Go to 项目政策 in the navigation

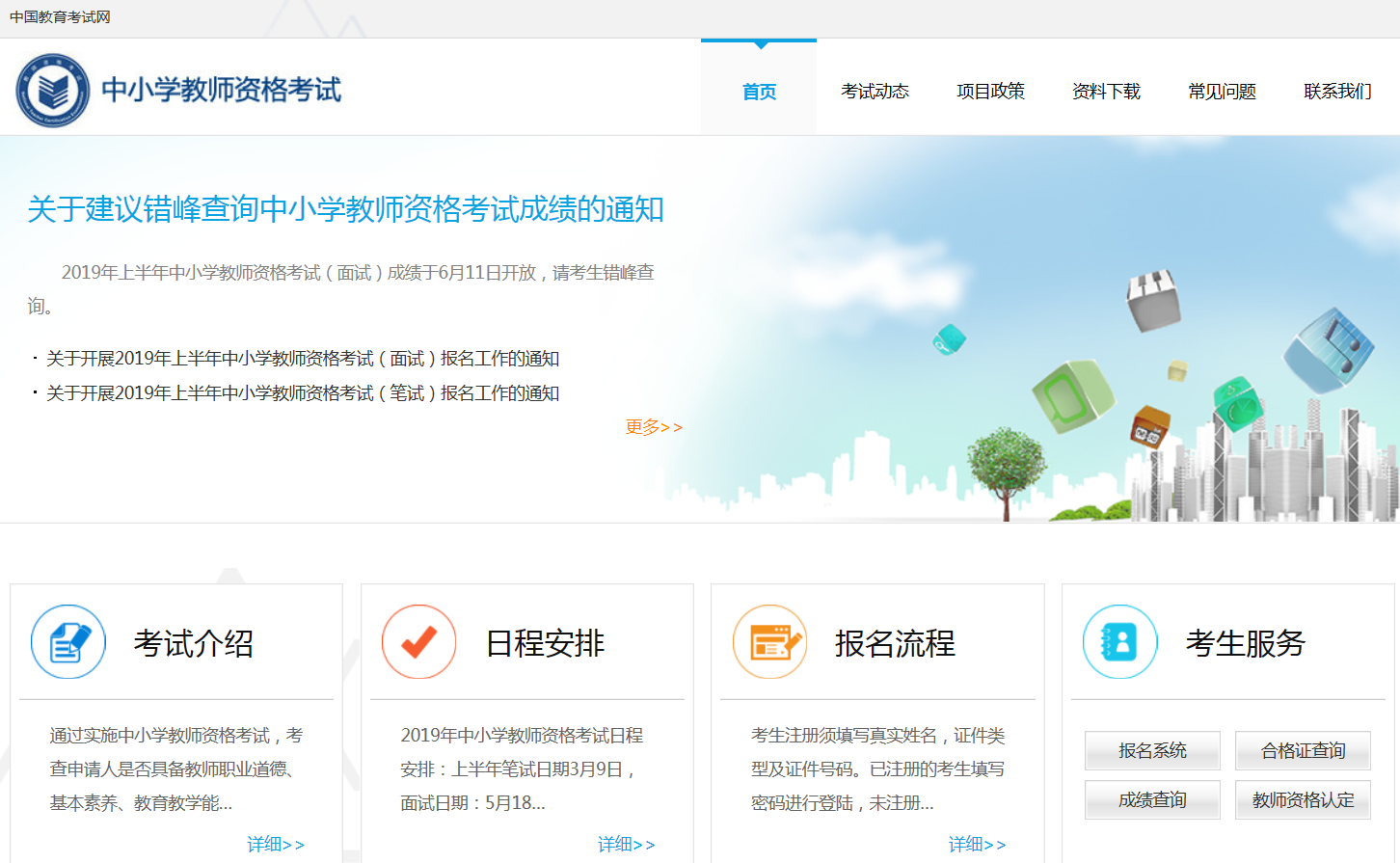coord(990,92)
